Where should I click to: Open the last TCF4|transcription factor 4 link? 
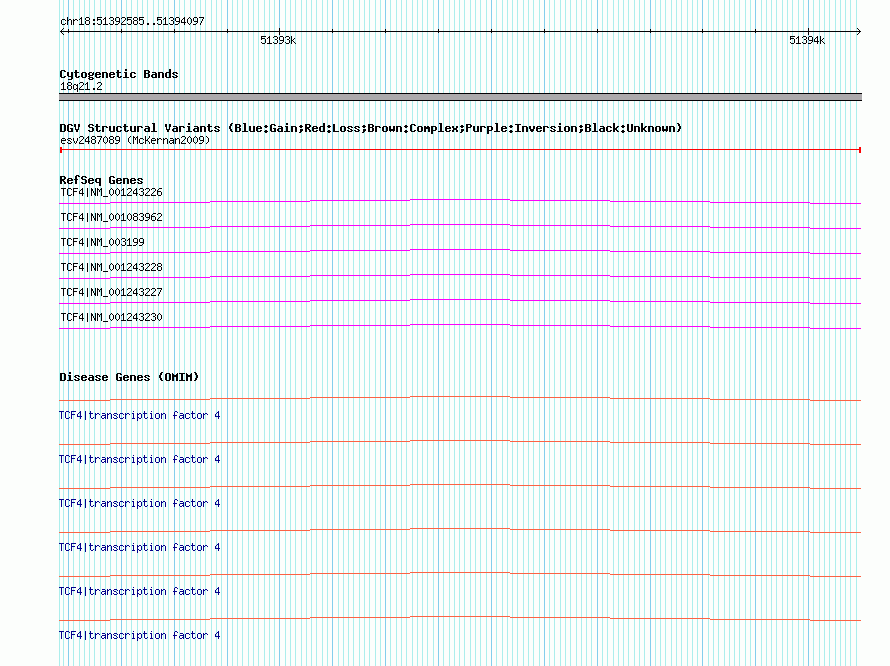pyautogui.click(x=139, y=635)
